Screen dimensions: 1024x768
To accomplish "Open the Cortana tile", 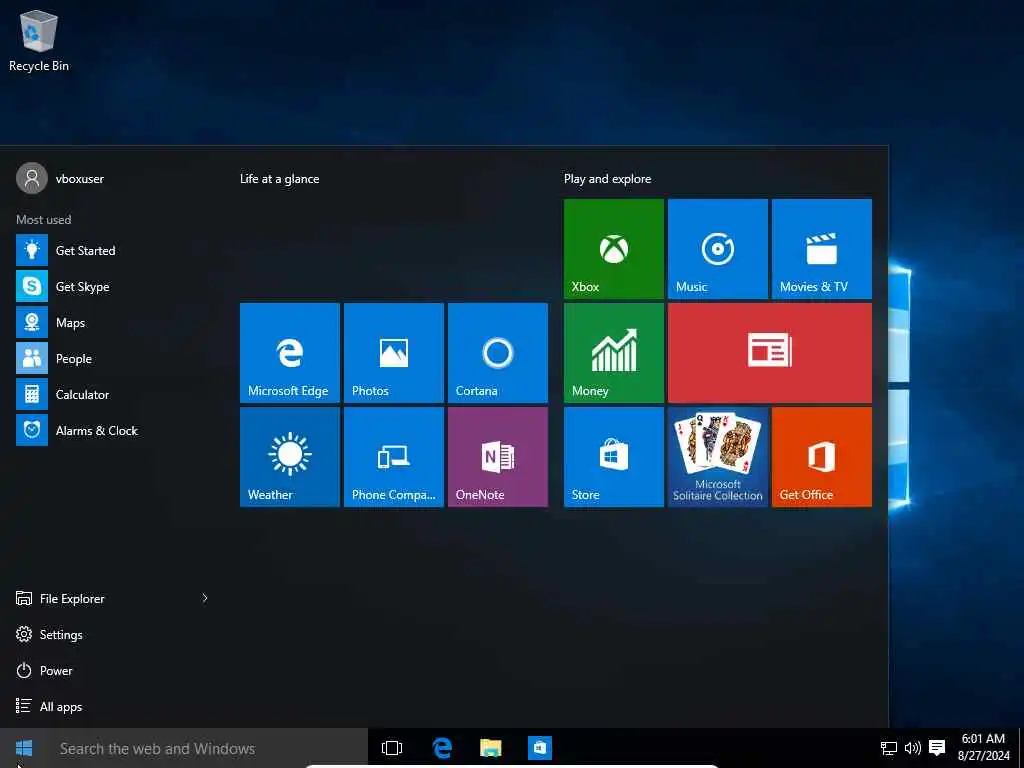I will pos(498,353).
